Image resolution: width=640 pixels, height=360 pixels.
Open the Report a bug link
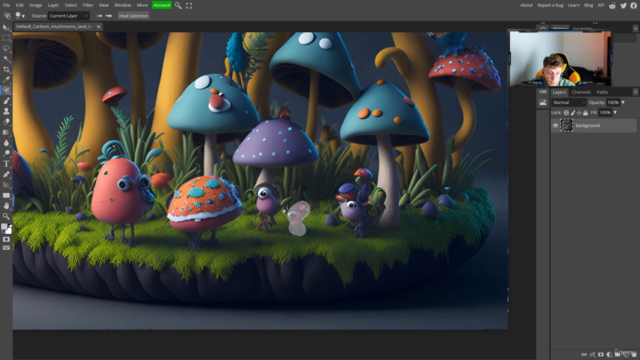click(550, 5)
